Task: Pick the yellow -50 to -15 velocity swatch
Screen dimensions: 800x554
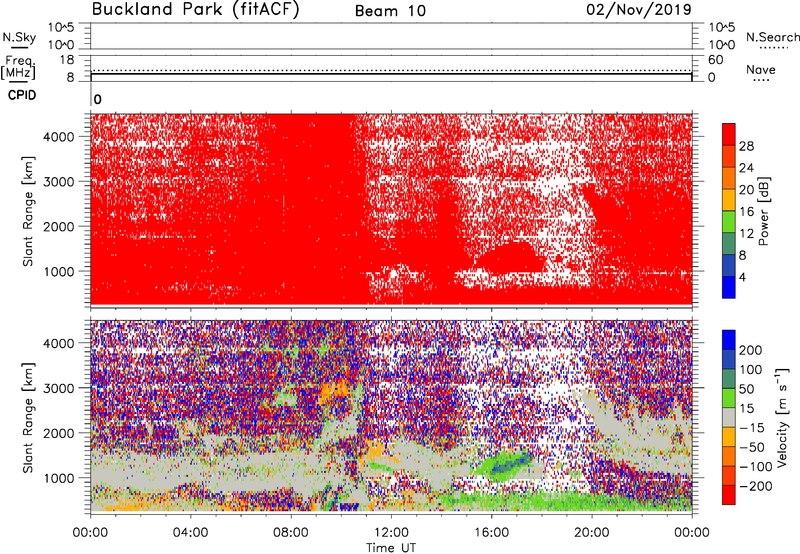Action: (x=729, y=437)
